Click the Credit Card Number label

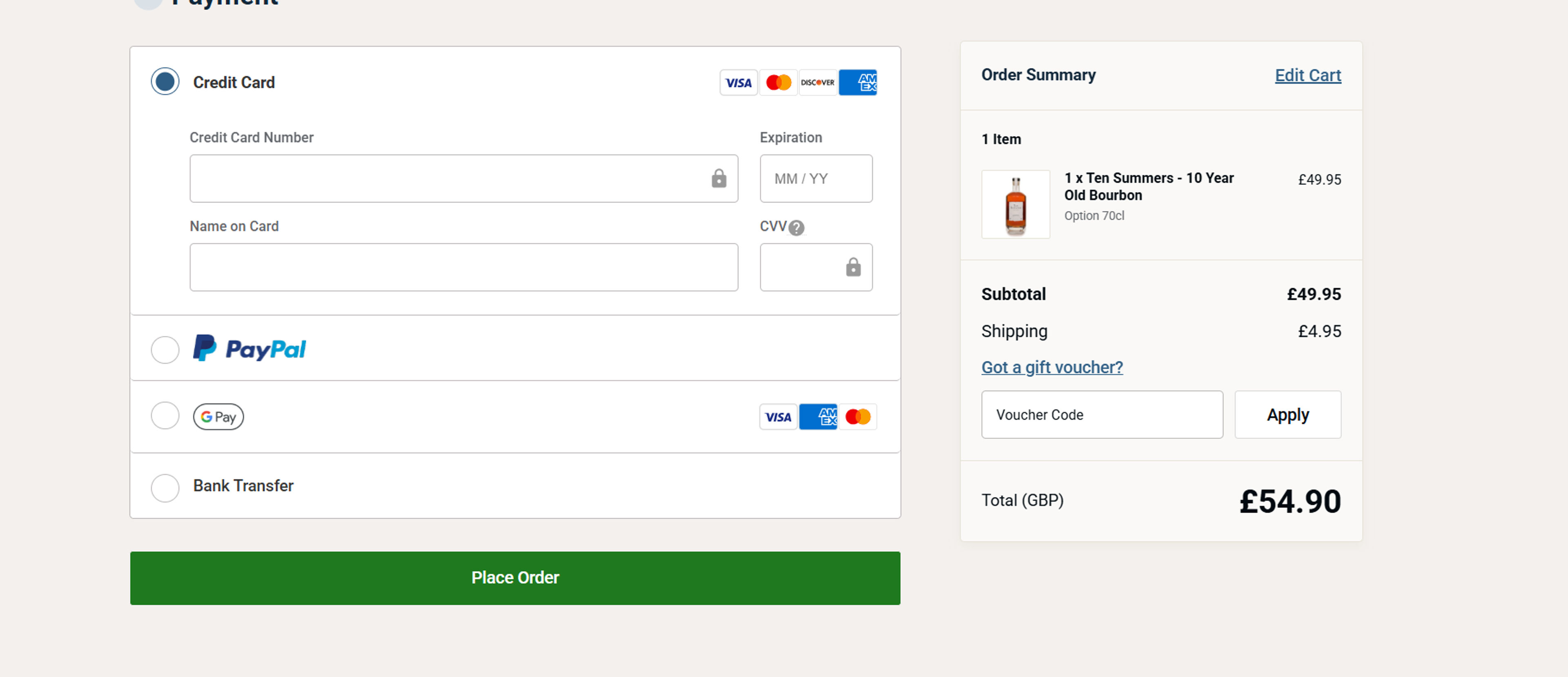252,138
